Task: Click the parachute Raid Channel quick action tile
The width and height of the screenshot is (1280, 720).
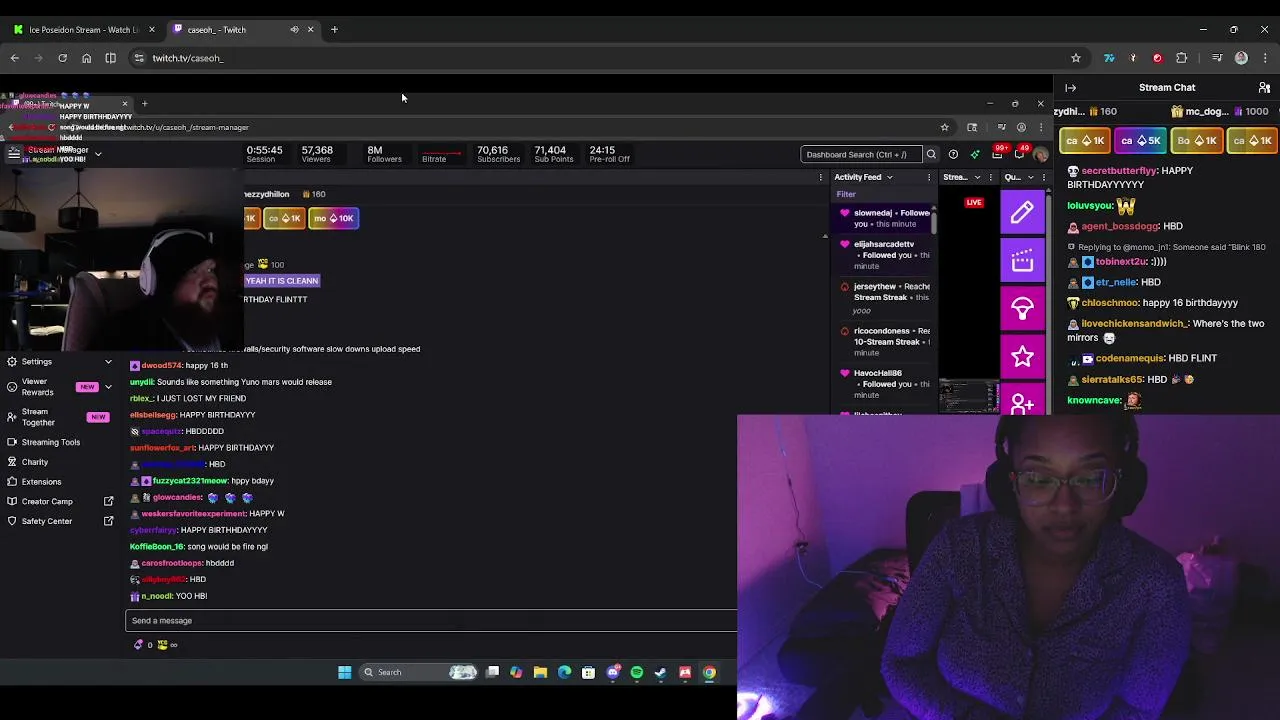Action: pyautogui.click(x=1022, y=309)
